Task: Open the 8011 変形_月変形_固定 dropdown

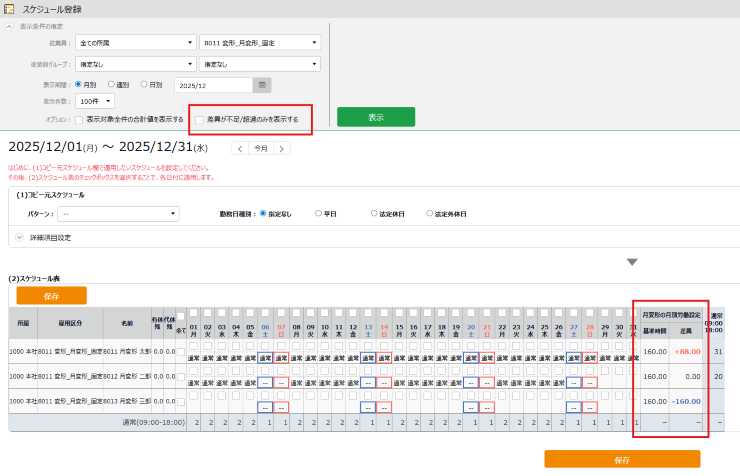Action: [259, 42]
